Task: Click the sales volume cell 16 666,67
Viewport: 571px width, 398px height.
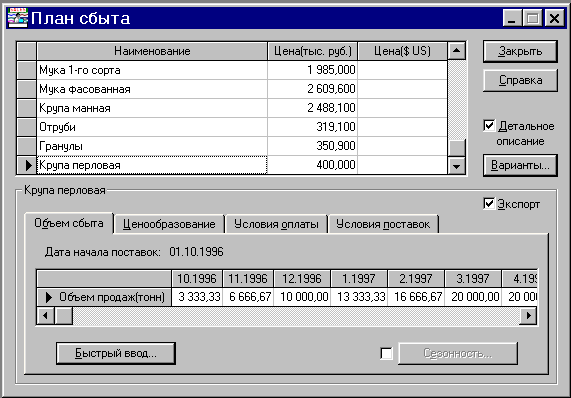Action: [416, 297]
